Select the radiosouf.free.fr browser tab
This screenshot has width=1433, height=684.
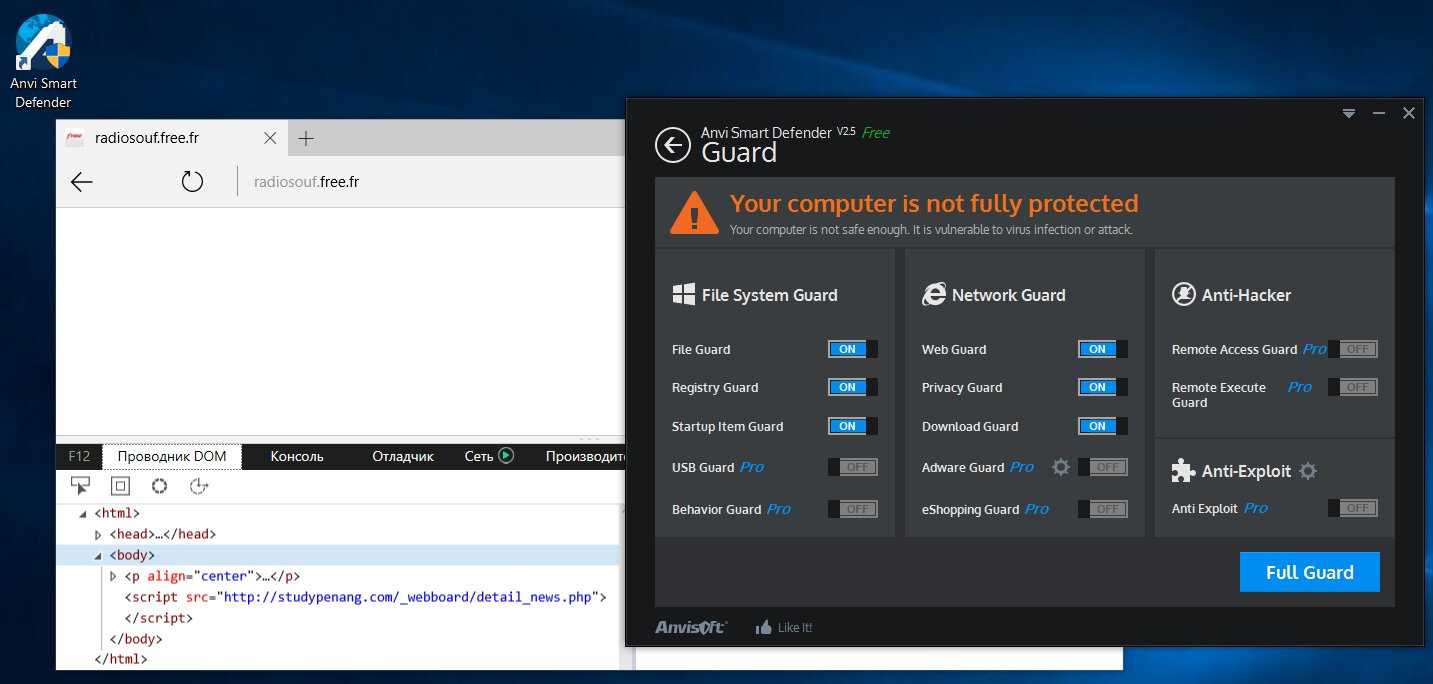[172, 138]
